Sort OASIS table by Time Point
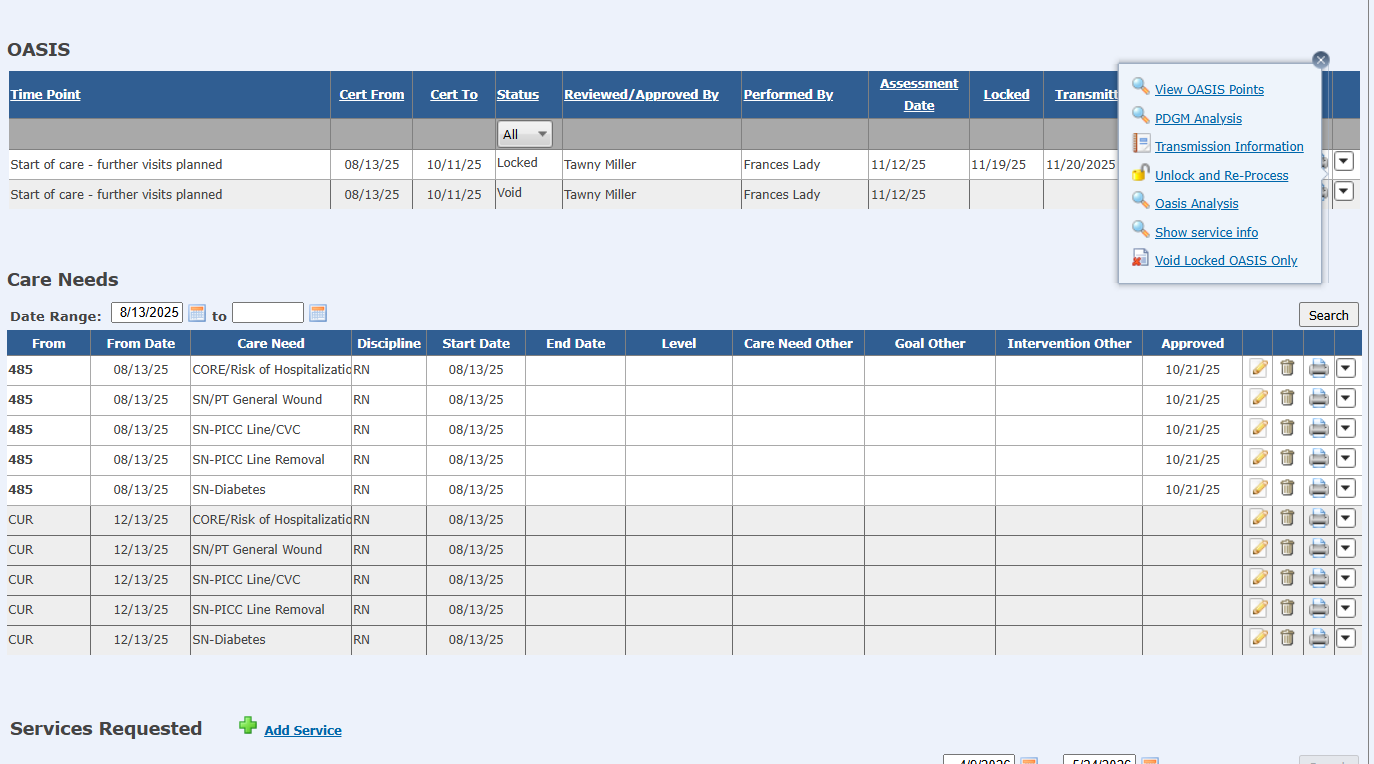 [45, 95]
